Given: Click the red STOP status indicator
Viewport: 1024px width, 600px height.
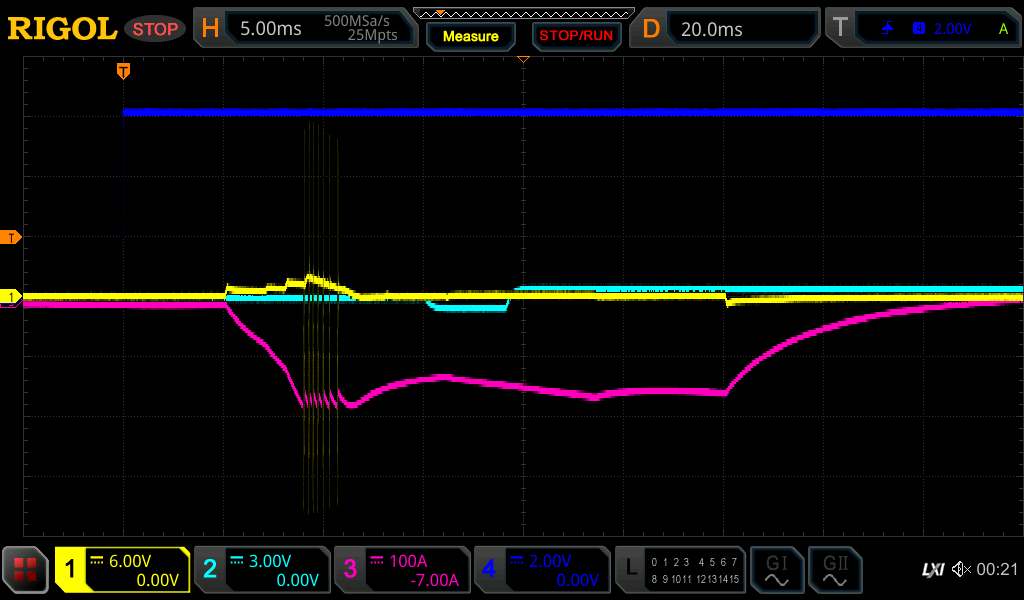Looking at the screenshot, I should tap(155, 29).
